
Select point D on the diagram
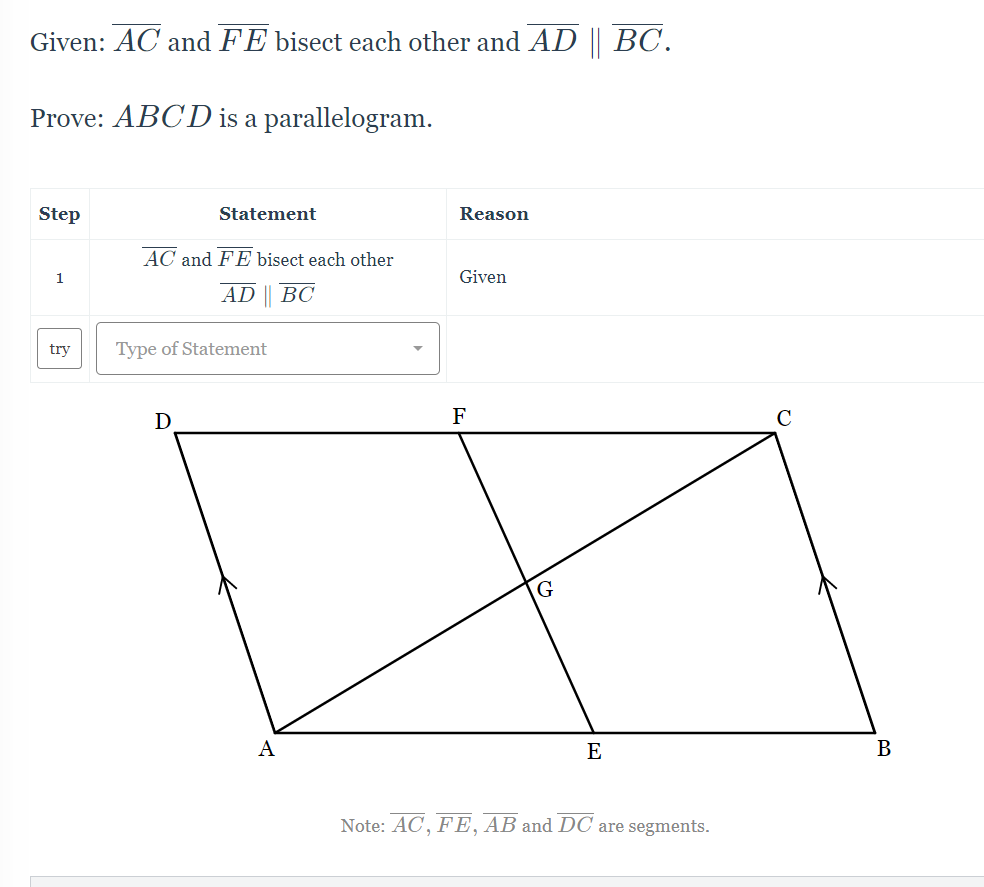pyautogui.click(x=162, y=422)
